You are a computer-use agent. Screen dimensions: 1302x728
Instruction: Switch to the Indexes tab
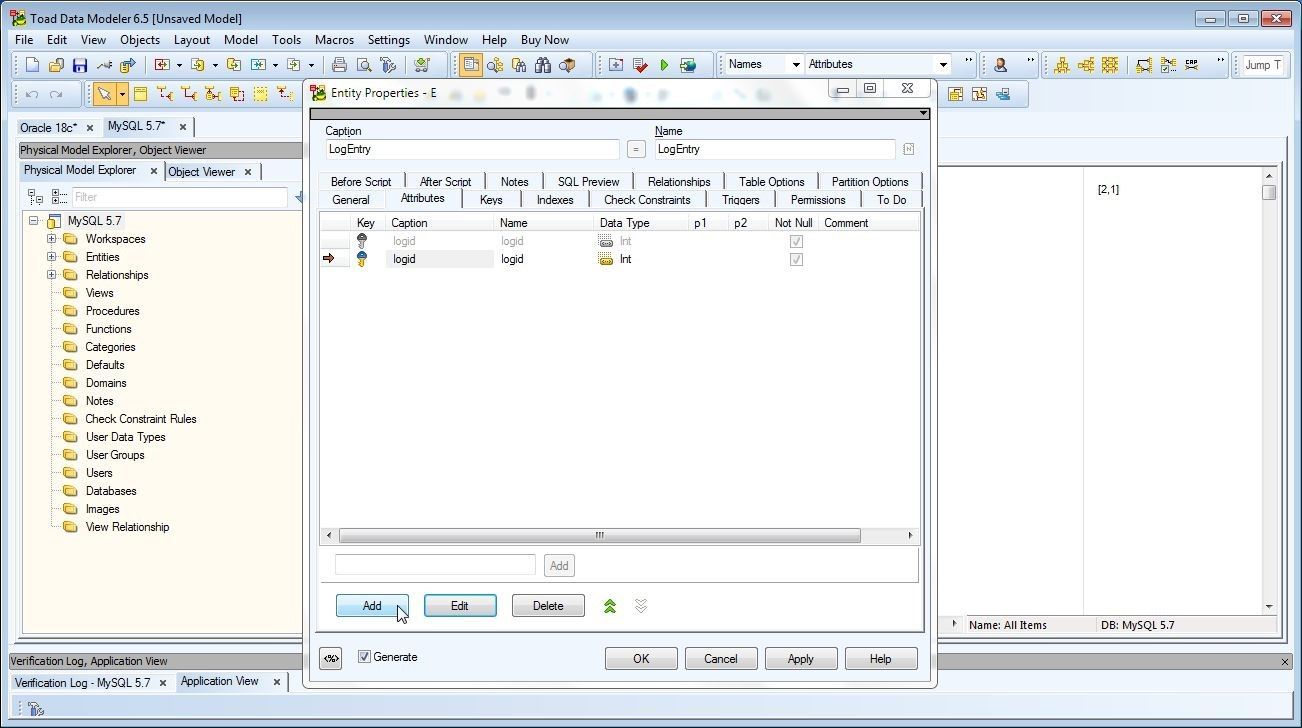[x=555, y=199]
